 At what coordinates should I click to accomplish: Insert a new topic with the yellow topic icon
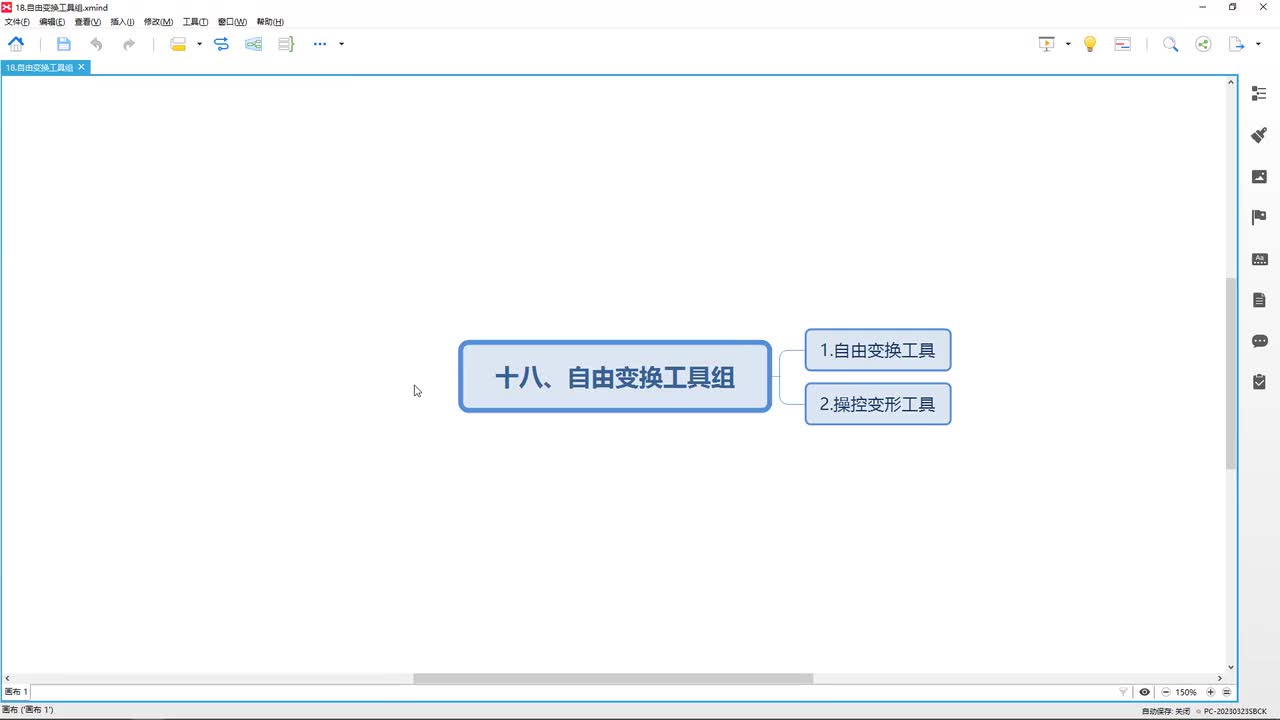178,44
